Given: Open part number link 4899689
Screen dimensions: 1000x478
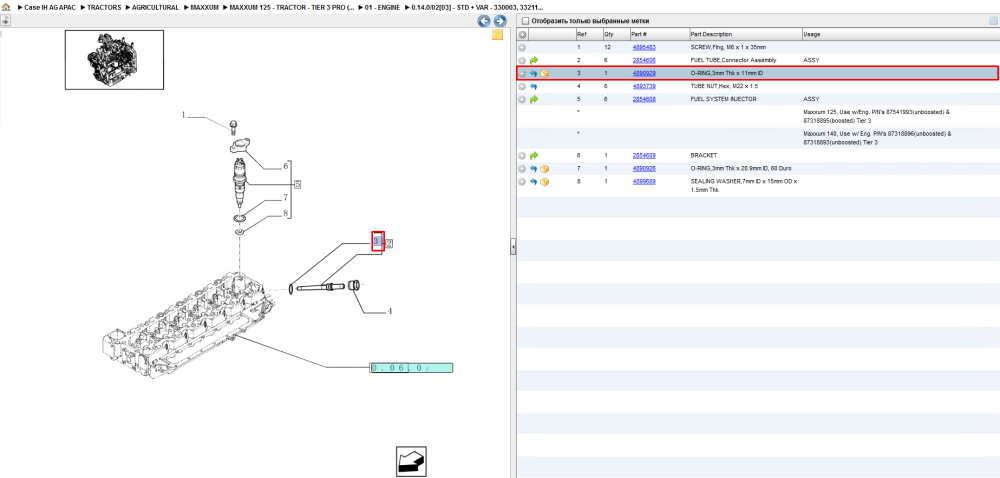Looking at the screenshot, I should (x=643, y=182).
